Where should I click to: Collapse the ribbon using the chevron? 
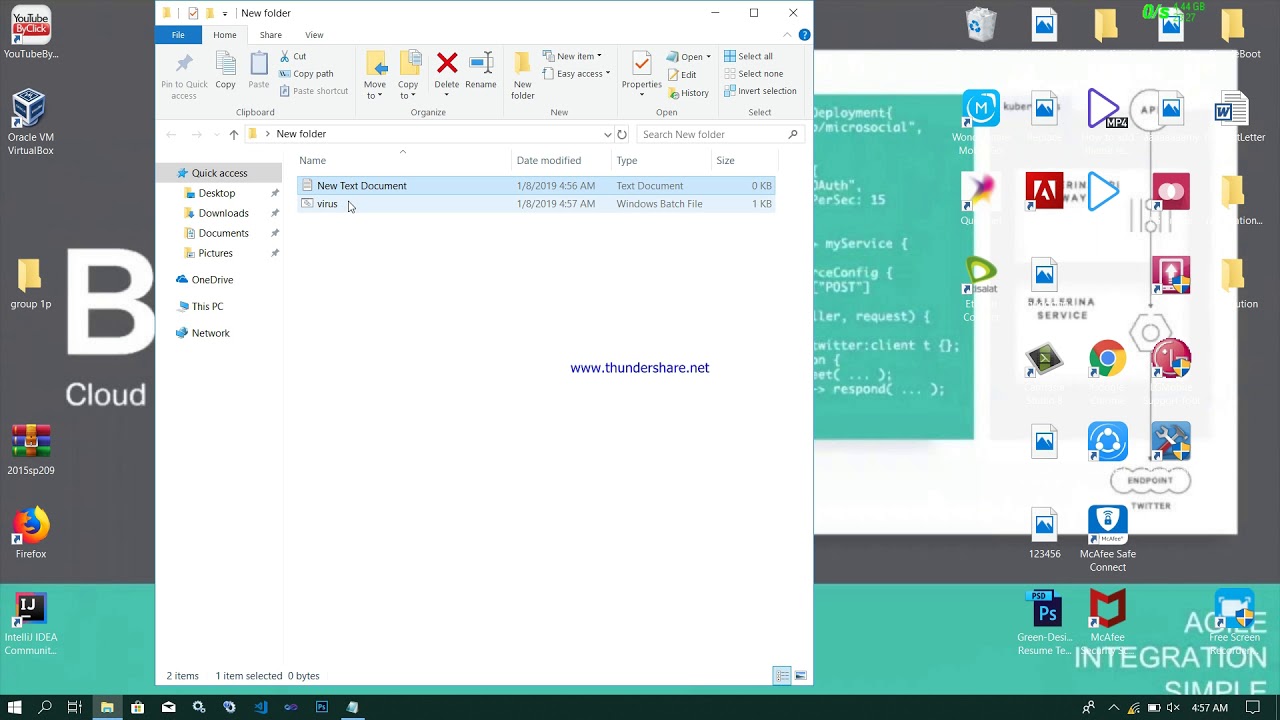[x=786, y=35]
